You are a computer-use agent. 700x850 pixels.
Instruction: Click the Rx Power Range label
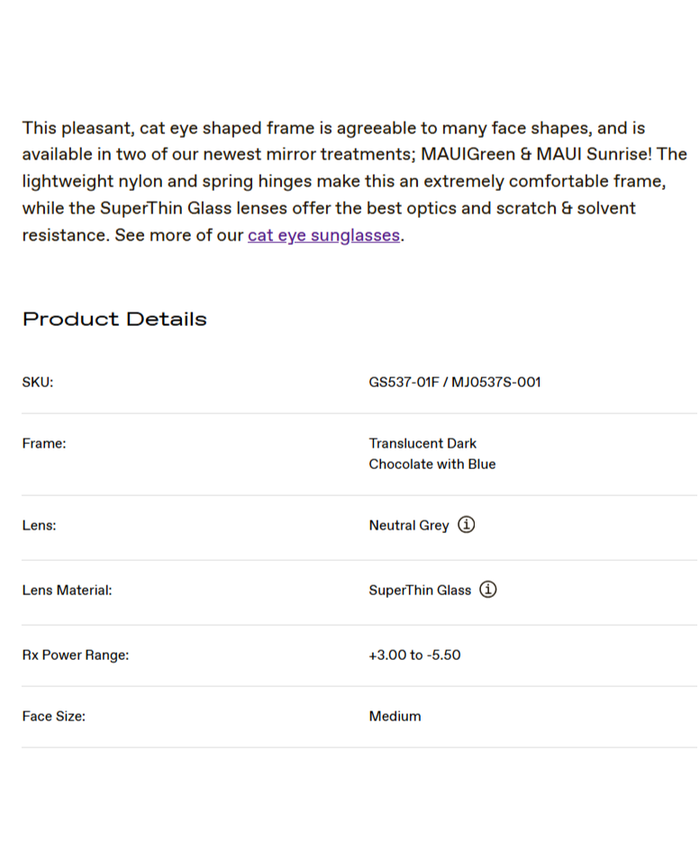point(75,655)
